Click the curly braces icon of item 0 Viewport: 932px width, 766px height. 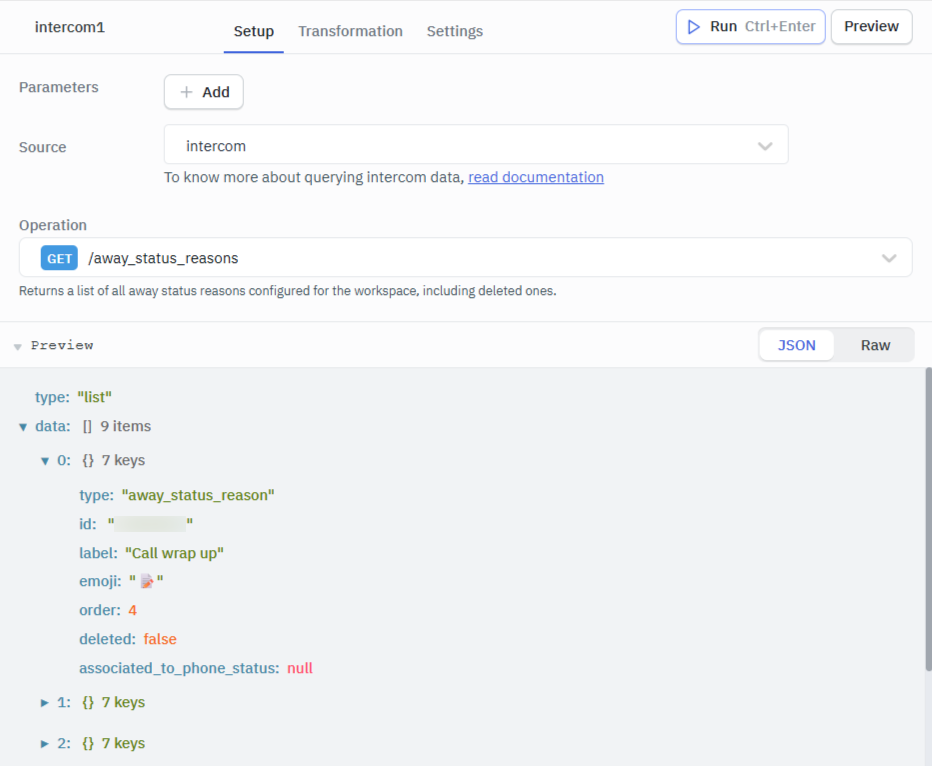tap(88, 461)
